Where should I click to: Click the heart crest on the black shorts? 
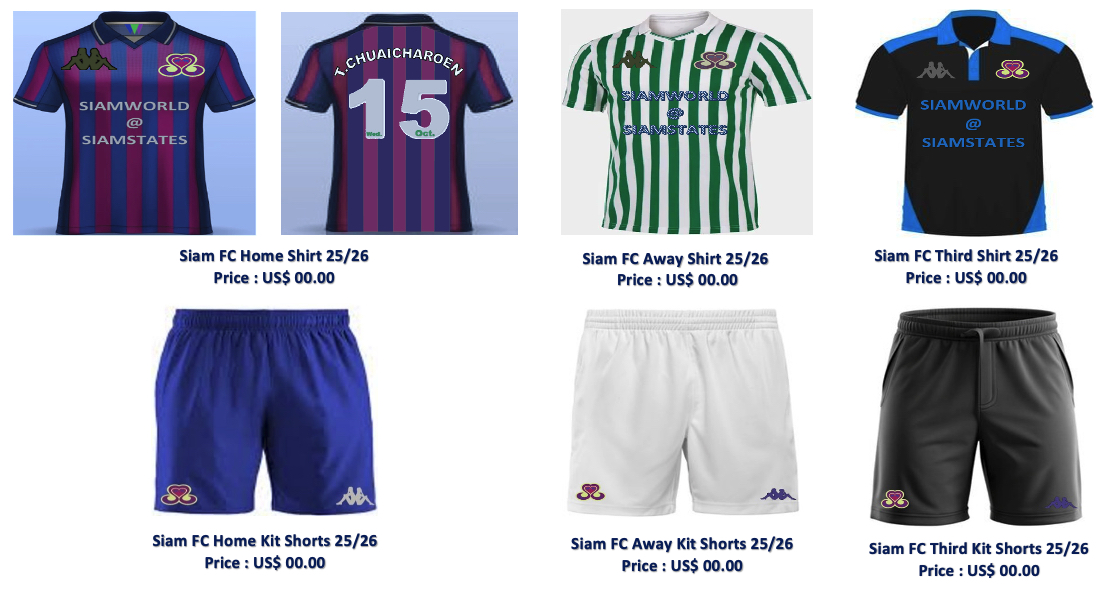click(894, 498)
